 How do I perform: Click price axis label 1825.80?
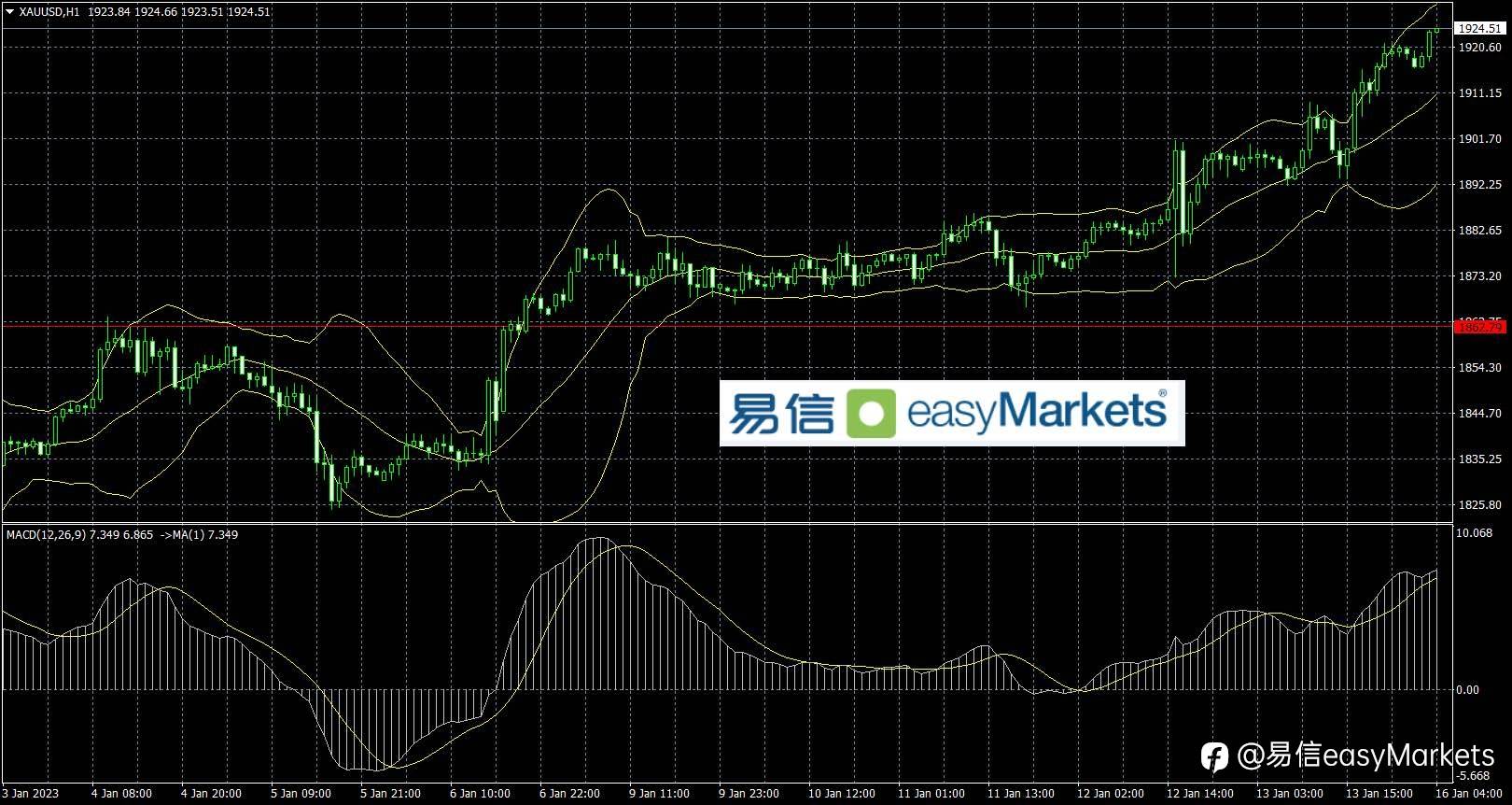(x=1480, y=505)
